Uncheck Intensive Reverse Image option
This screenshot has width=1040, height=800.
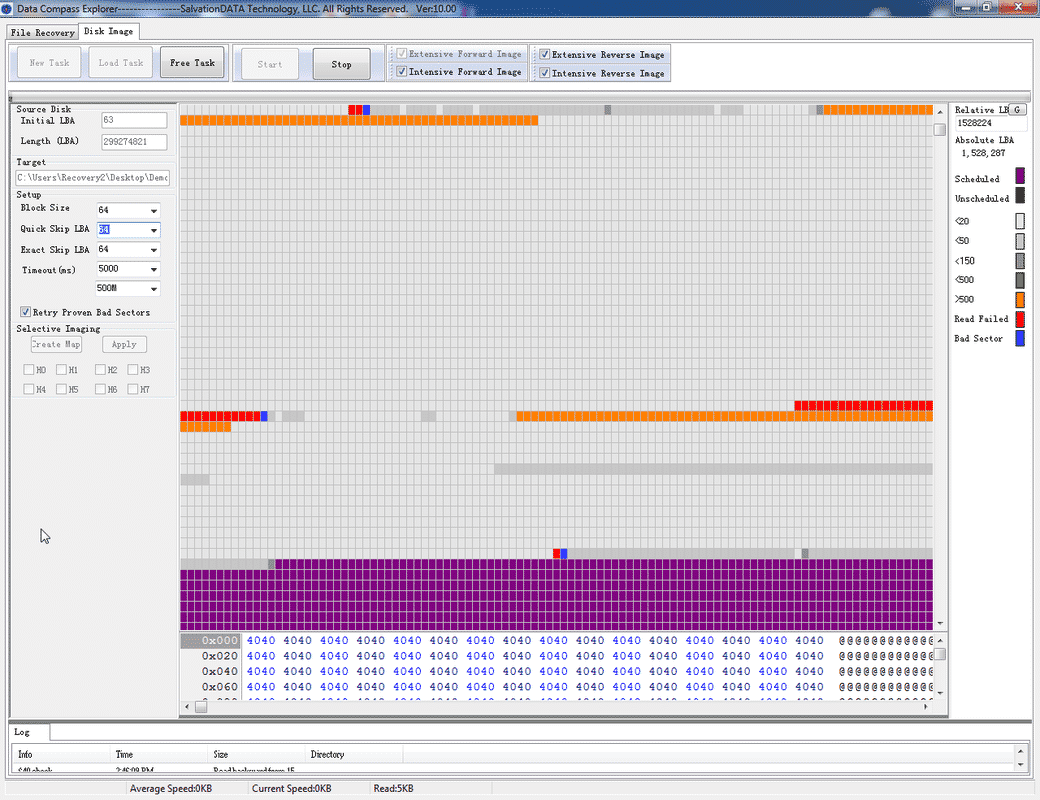(x=545, y=73)
